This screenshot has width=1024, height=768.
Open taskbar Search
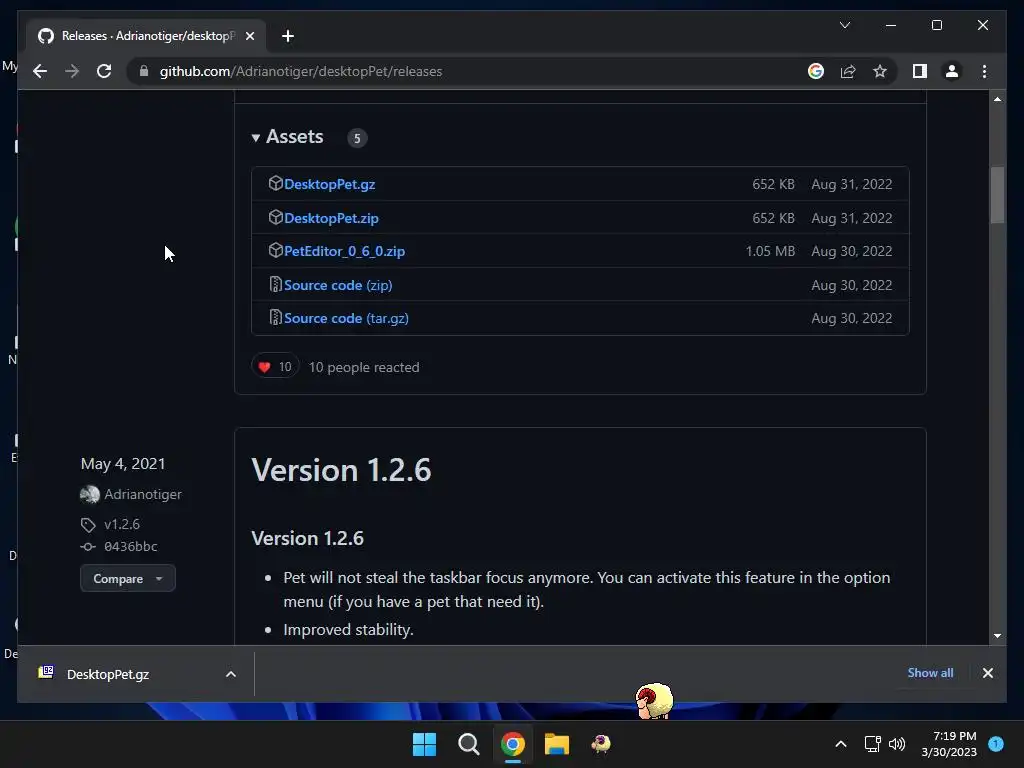coord(468,744)
